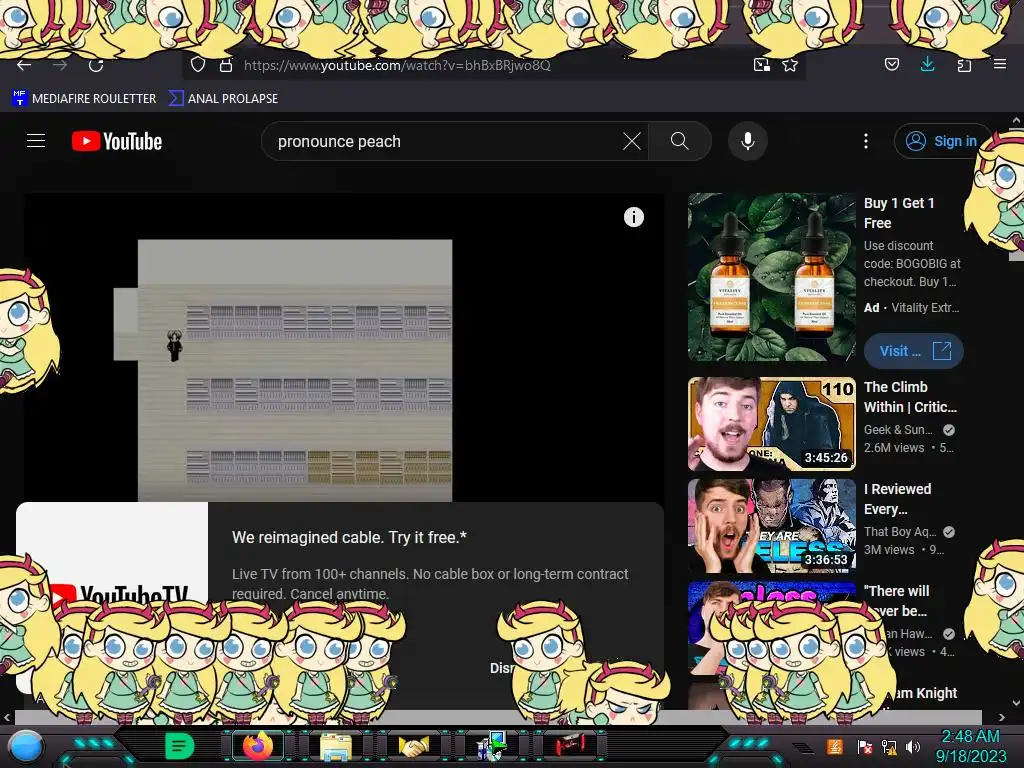Click horizontal scrollbar left arrow

(7, 717)
